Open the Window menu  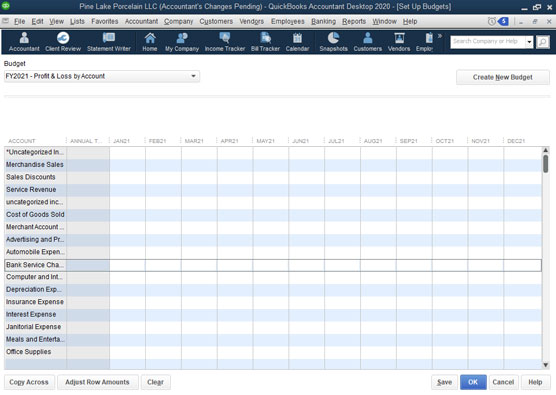(384, 22)
